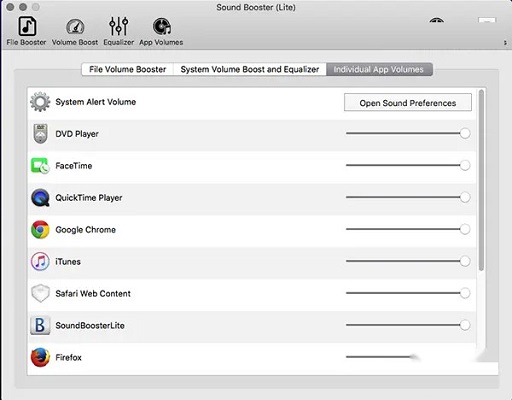Click the red close window button
The height and width of the screenshot is (400, 512).
pyautogui.click(x=10, y=7)
